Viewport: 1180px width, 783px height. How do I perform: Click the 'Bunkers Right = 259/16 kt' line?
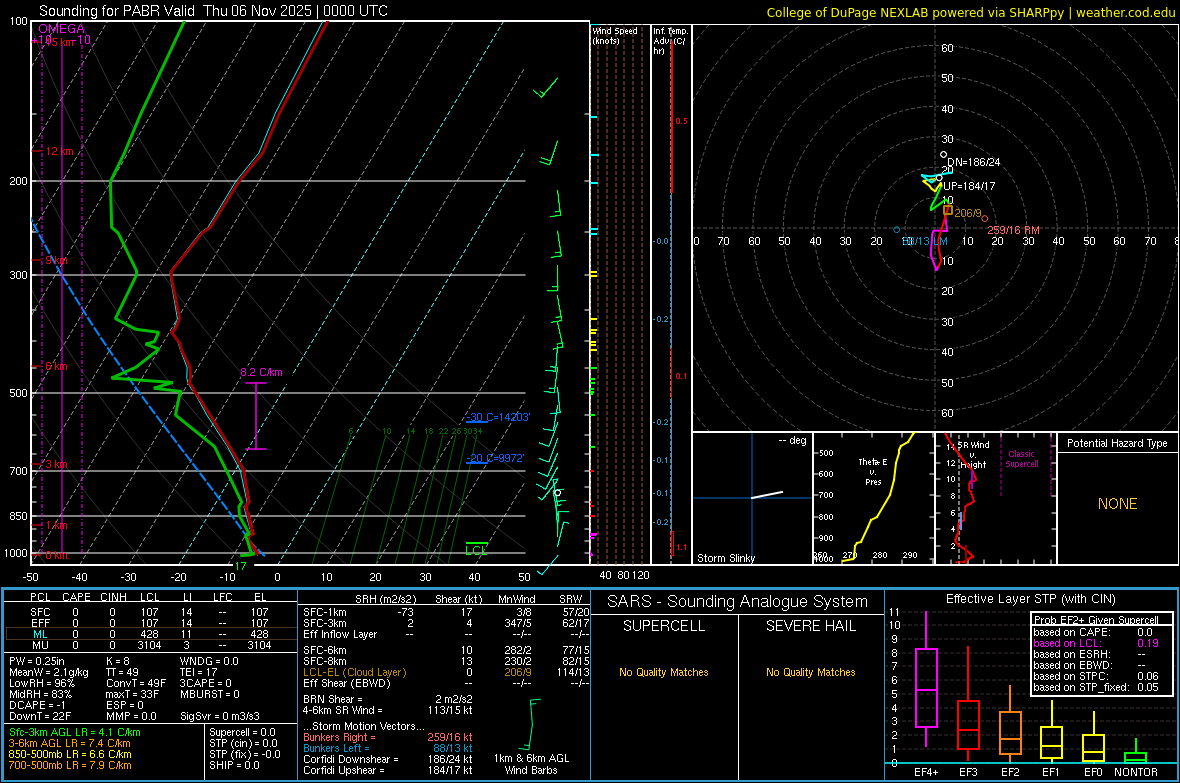click(388, 737)
